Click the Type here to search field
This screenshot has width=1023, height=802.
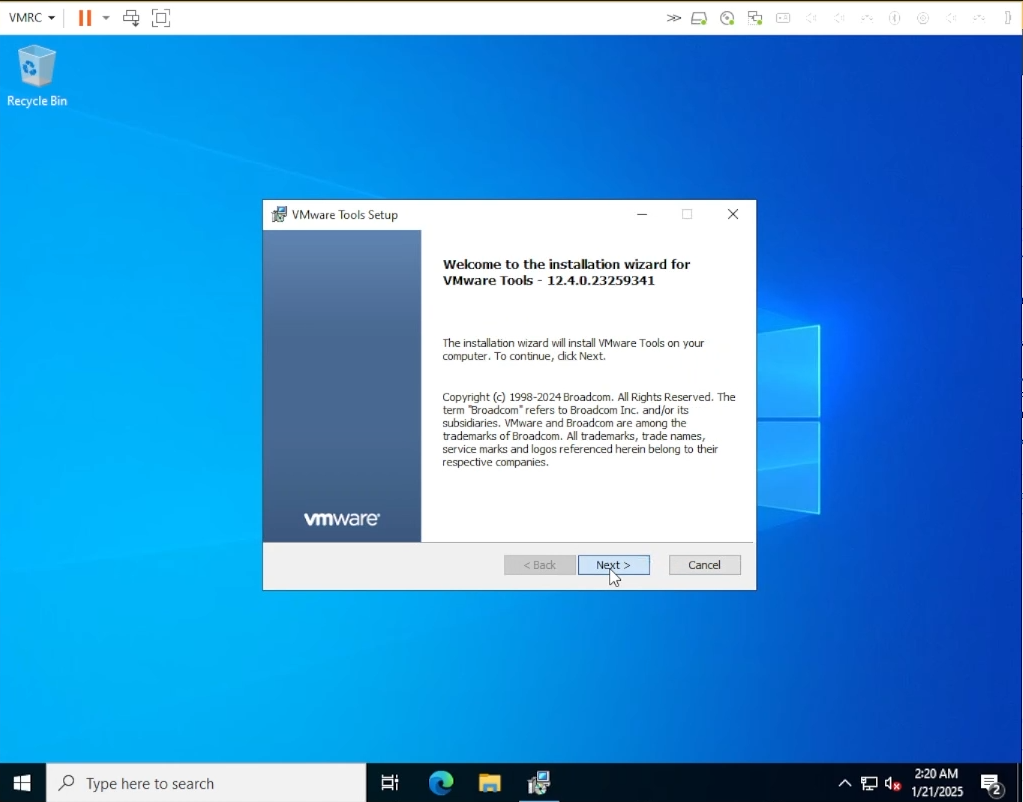click(x=200, y=783)
